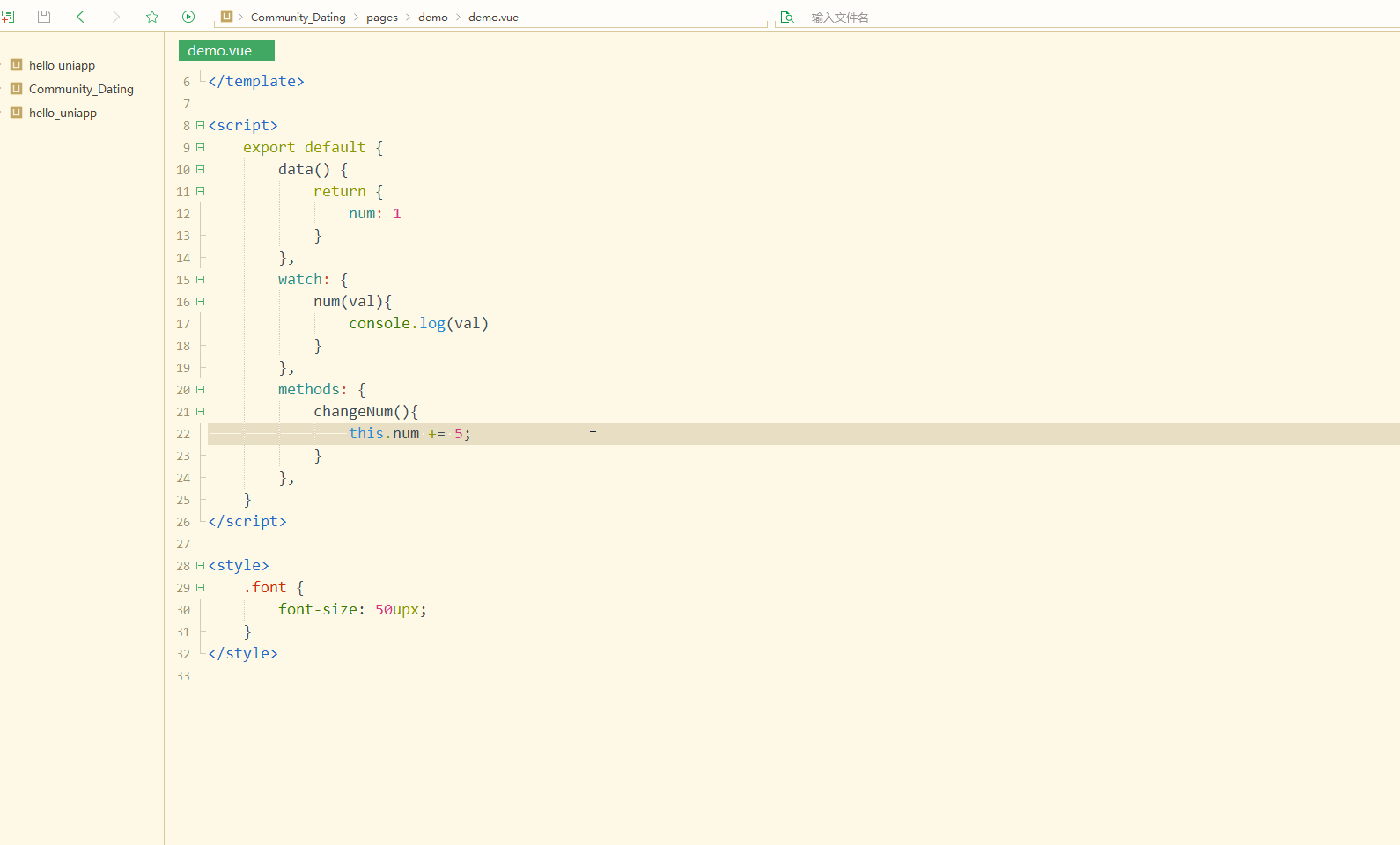Screen dimensions: 1400x845
Task: Click the 'num(val){' watcher line
Action: [x=352, y=301]
